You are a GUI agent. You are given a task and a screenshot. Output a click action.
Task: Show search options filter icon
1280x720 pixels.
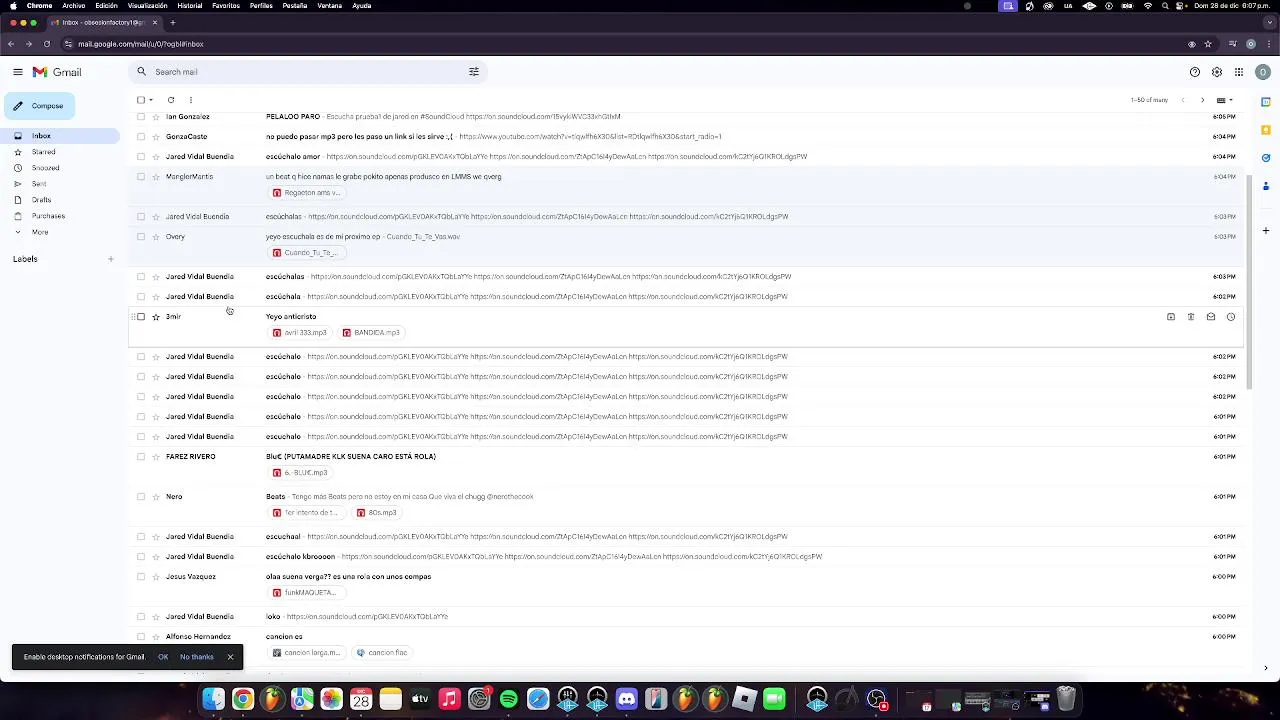(474, 72)
